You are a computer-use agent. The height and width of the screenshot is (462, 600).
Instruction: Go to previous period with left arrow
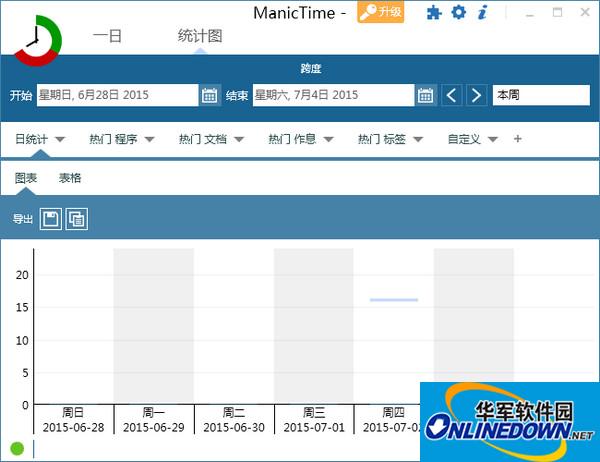[x=452, y=95]
